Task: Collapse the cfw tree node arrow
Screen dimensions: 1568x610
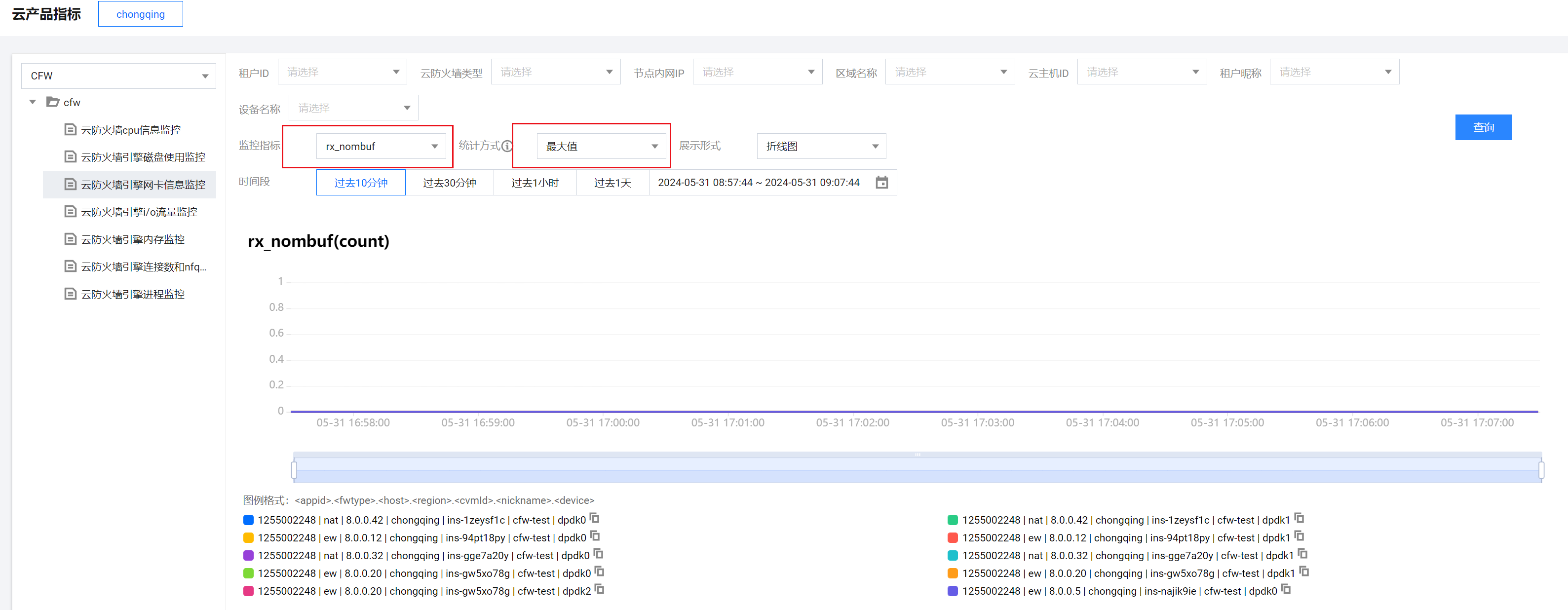Action: pos(33,102)
